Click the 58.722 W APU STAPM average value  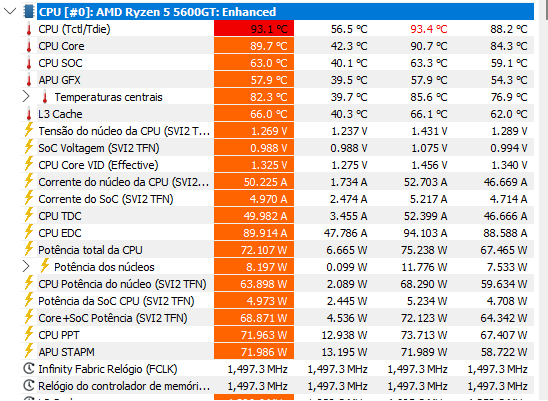[x=504, y=352]
